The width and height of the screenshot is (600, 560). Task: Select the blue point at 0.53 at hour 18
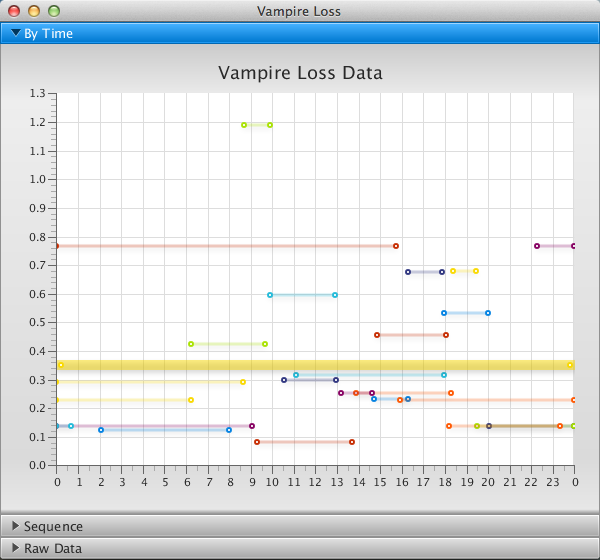tap(444, 313)
